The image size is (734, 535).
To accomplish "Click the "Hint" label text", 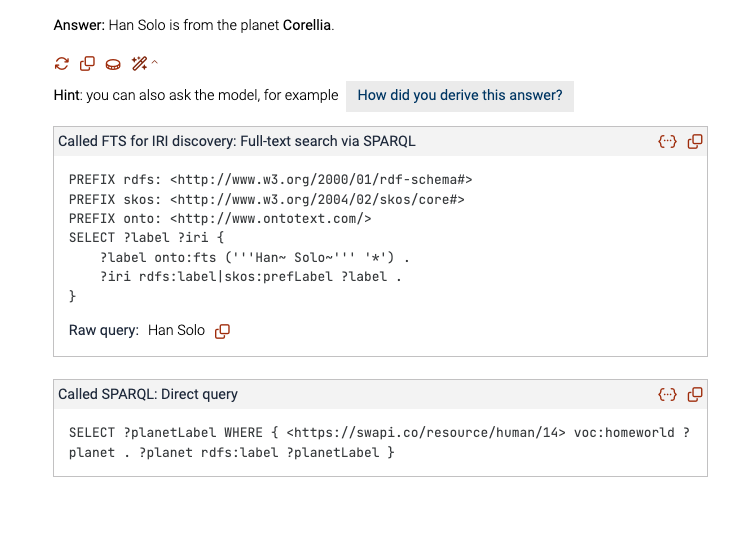I will tap(67, 95).
